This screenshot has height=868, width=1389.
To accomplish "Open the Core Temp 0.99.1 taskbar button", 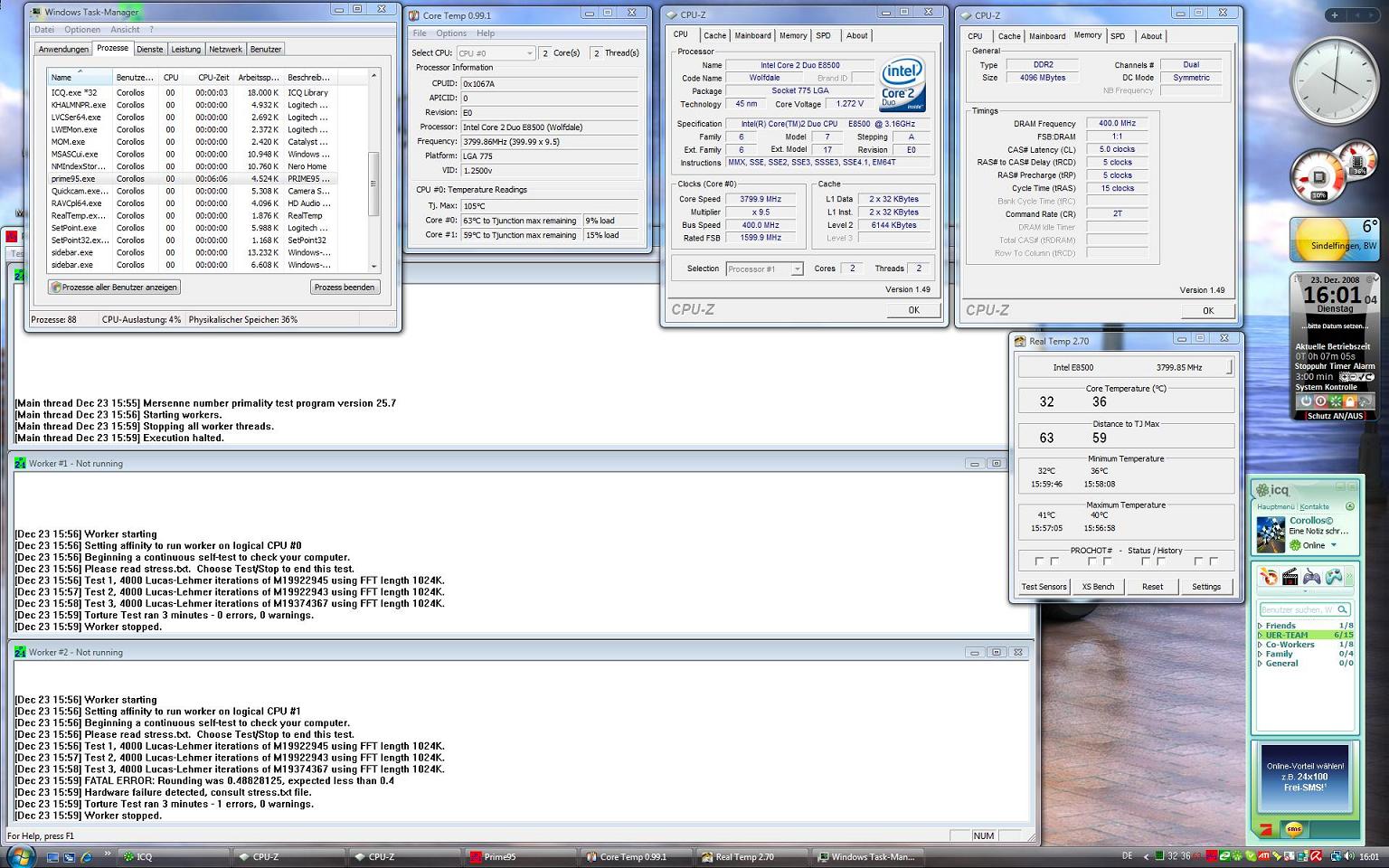I will tap(638, 856).
